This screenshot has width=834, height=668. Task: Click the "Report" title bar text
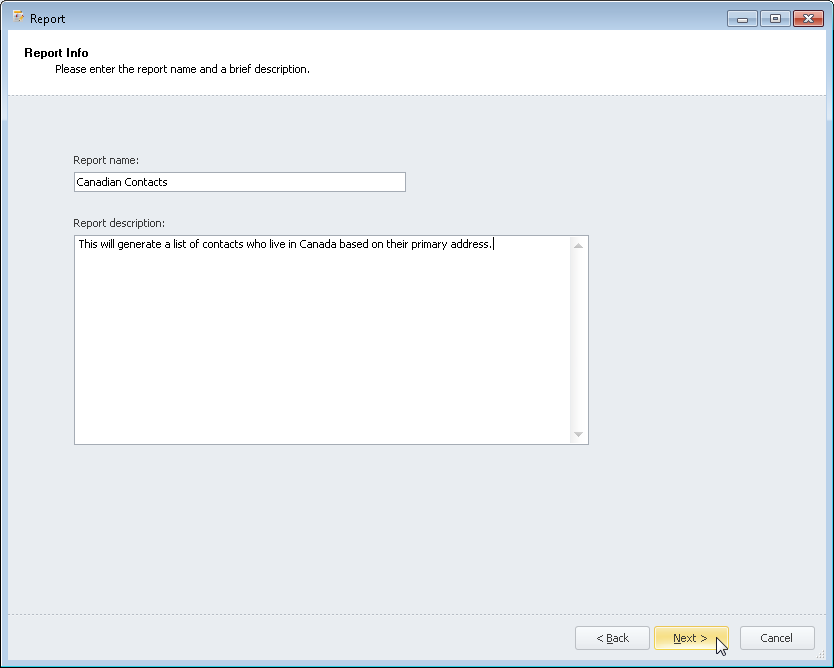pyautogui.click(x=48, y=18)
